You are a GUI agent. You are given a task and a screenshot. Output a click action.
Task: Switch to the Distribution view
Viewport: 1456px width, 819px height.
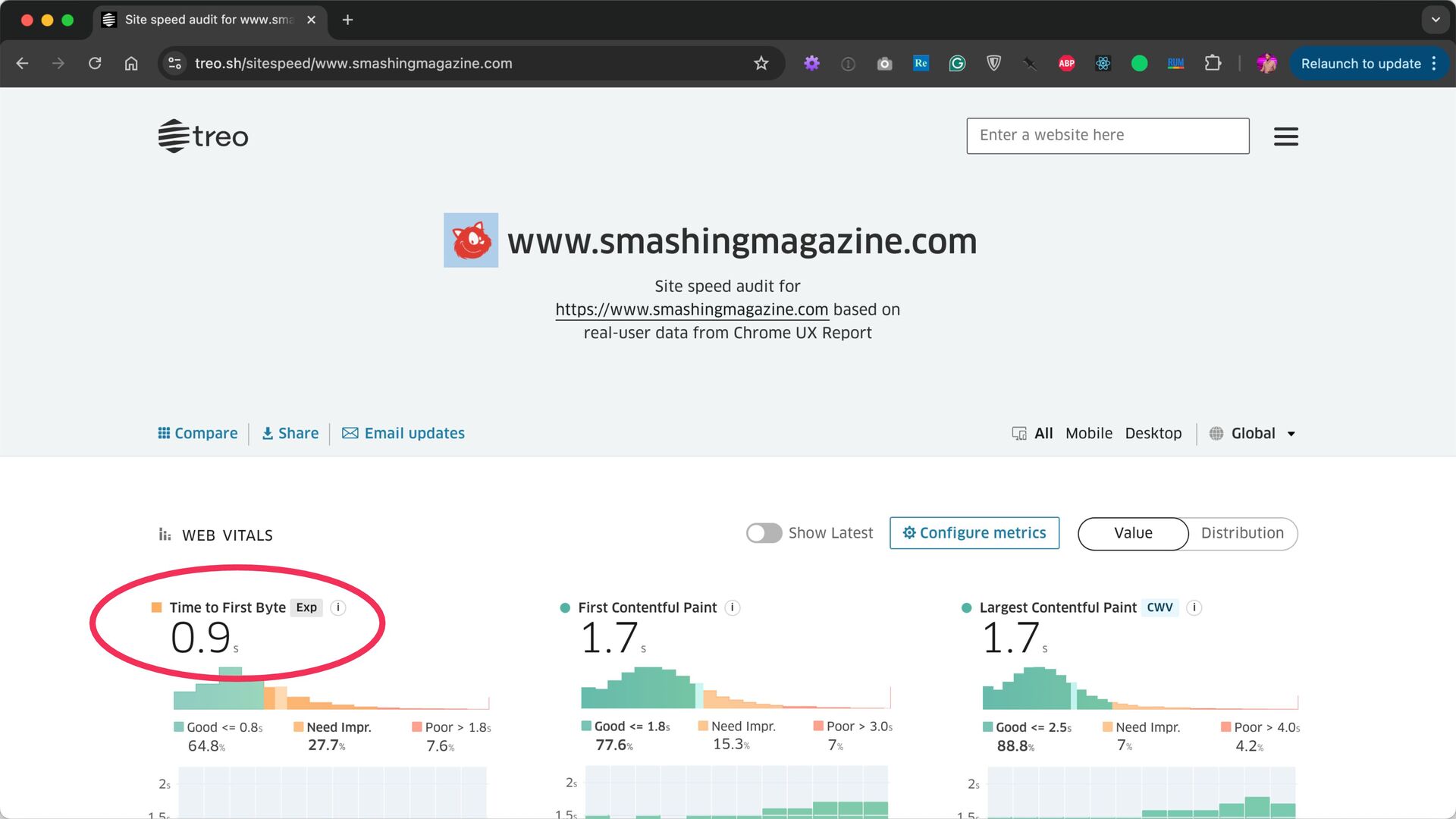(x=1242, y=533)
